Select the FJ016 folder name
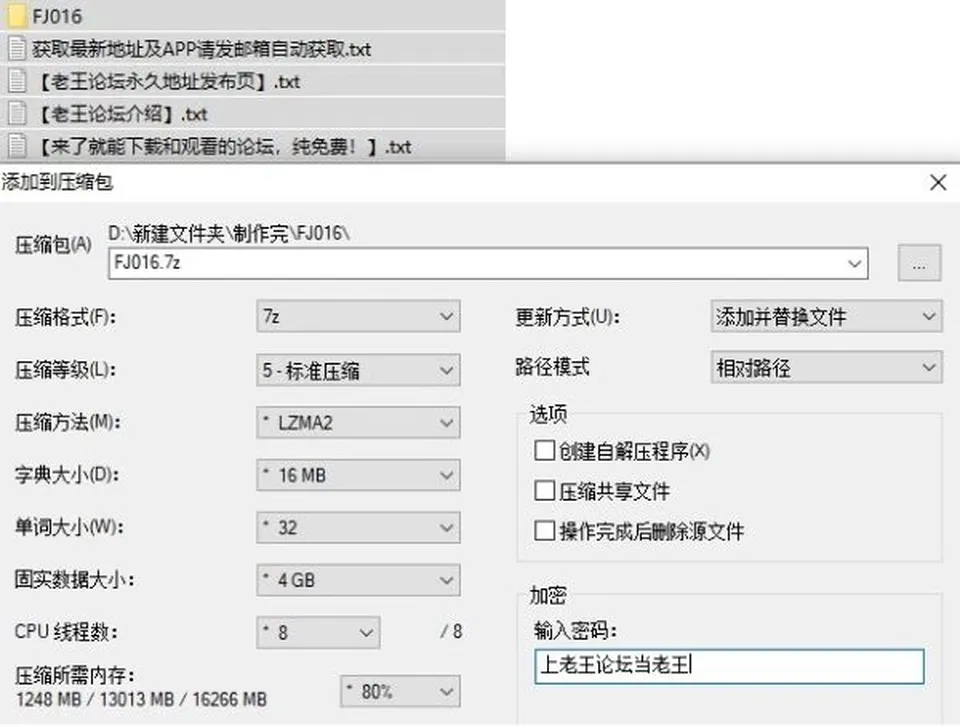 click(57, 16)
